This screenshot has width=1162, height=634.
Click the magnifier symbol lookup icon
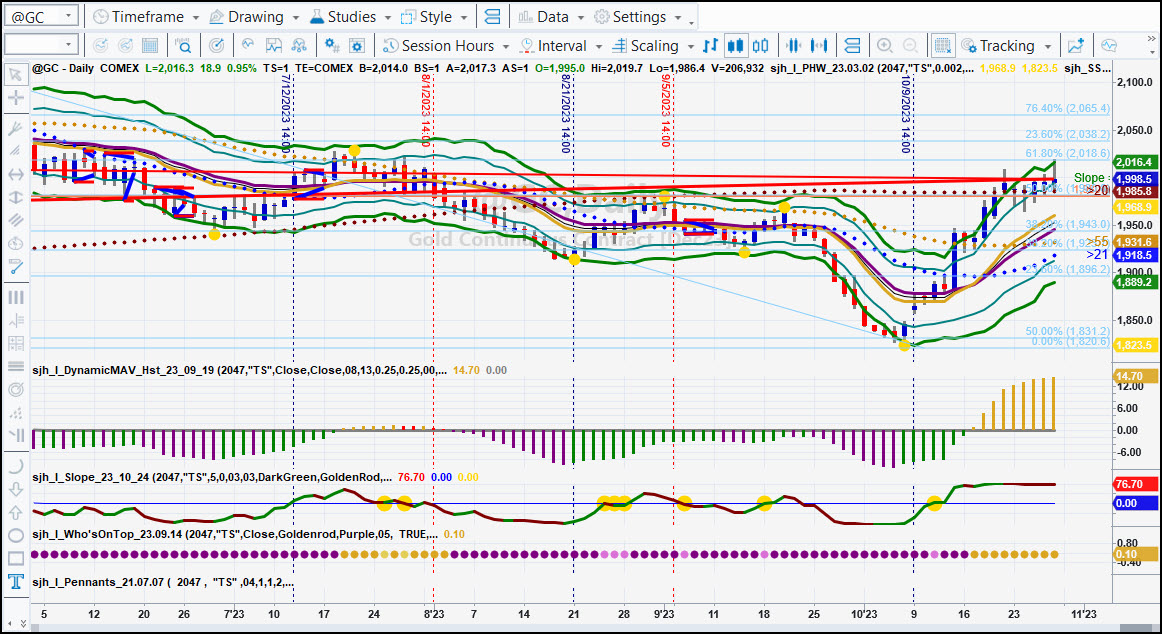[183, 46]
